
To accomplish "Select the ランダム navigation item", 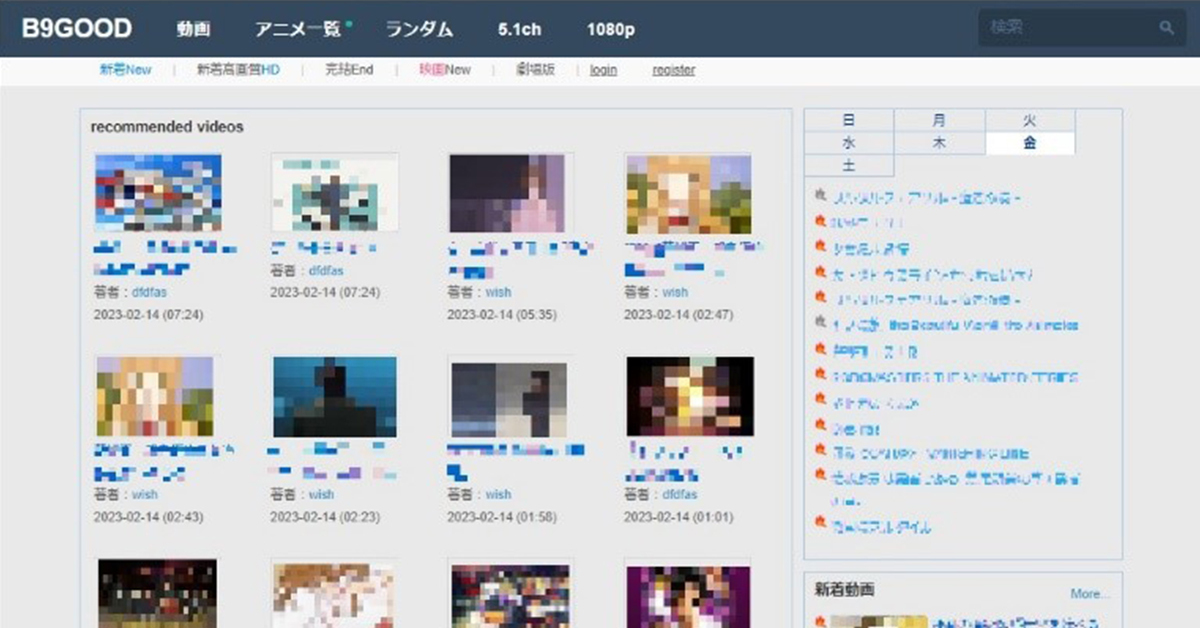I will (x=419, y=29).
